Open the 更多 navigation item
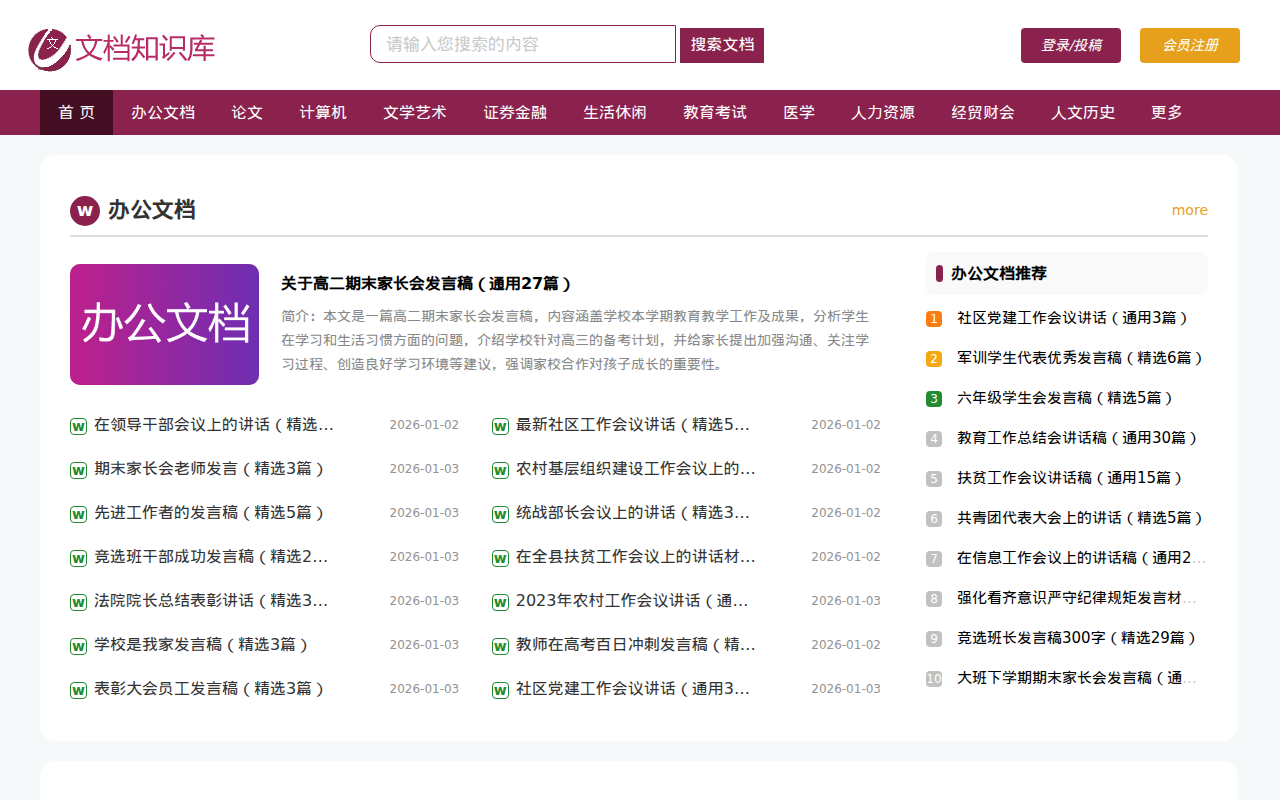This screenshot has height=800, width=1280. [1164, 112]
